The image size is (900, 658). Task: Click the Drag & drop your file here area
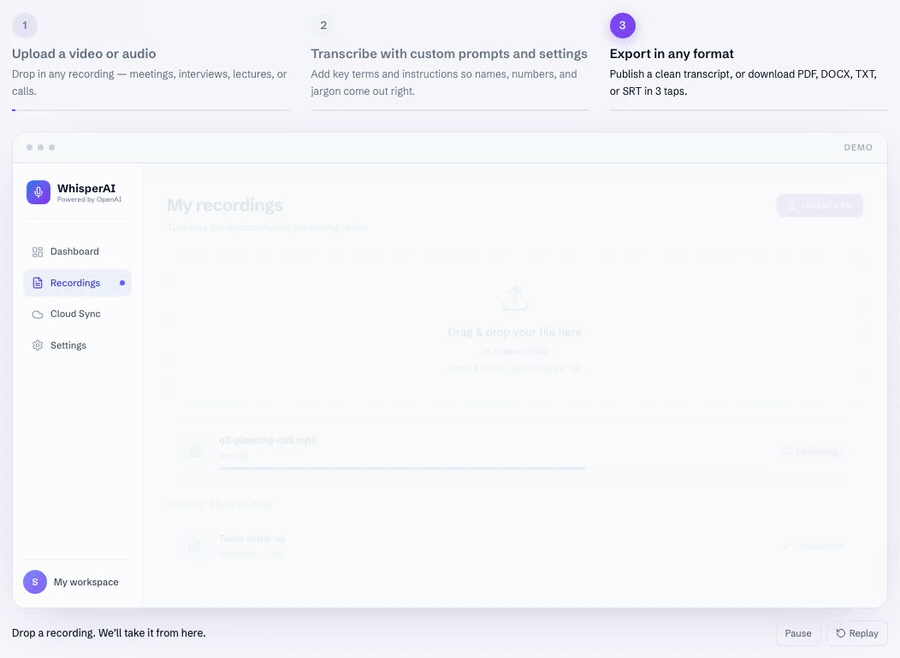click(515, 332)
